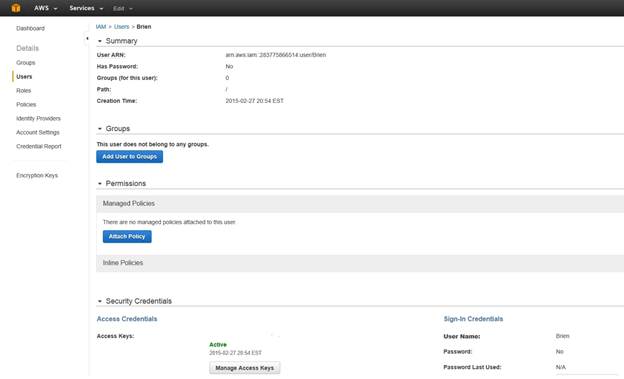Screen dimensions: 624x379
Task: Click the Details heading in the sidebar
Action: 27,48
